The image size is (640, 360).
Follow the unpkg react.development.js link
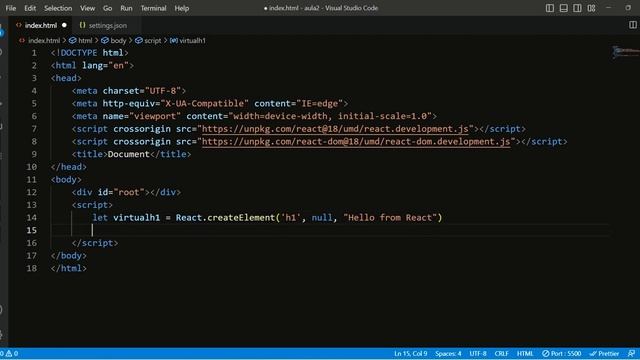click(335, 129)
